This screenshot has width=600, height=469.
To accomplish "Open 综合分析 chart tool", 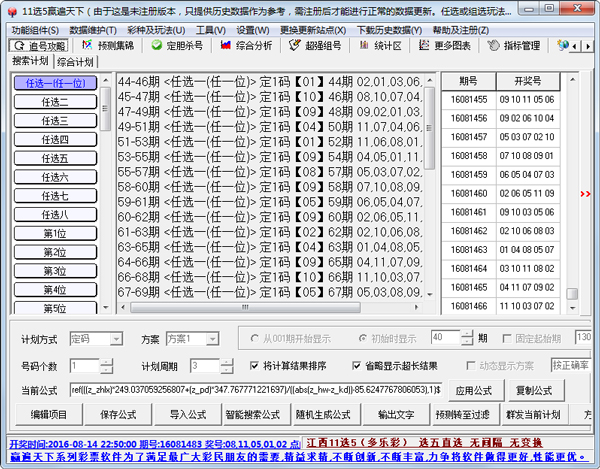I will pos(246,46).
